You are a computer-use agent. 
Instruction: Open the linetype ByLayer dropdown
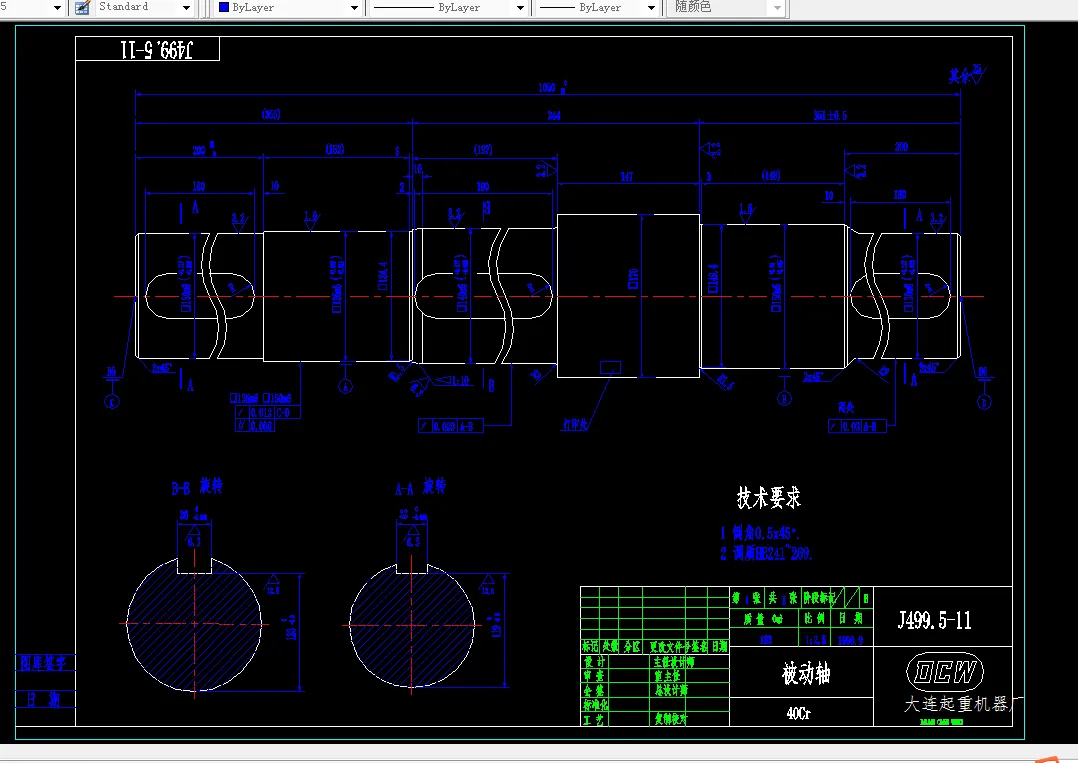[x=520, y=8]
